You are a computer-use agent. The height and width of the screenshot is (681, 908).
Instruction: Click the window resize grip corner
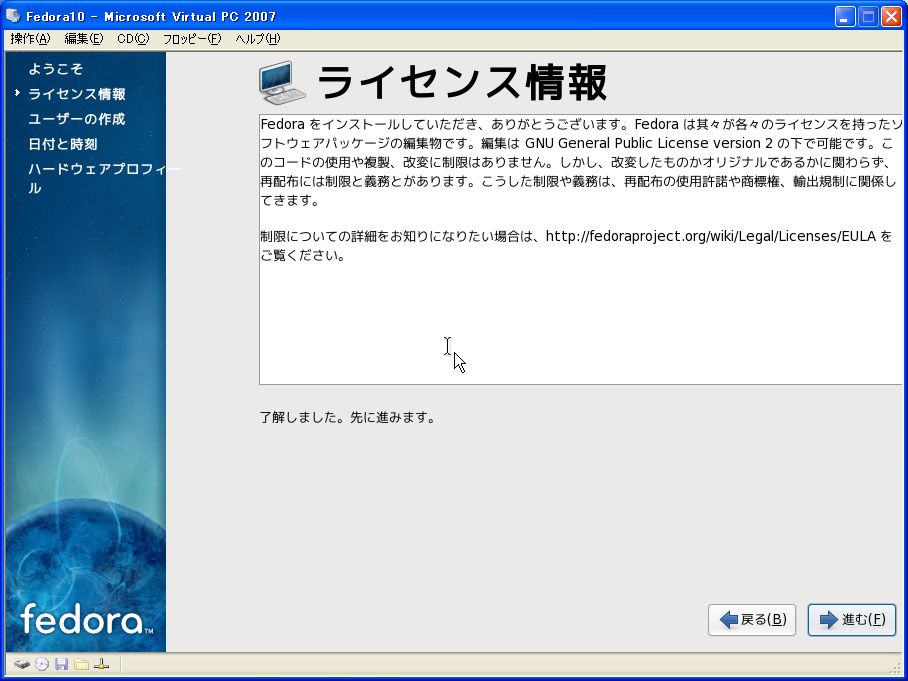click(x=895, y=668)
